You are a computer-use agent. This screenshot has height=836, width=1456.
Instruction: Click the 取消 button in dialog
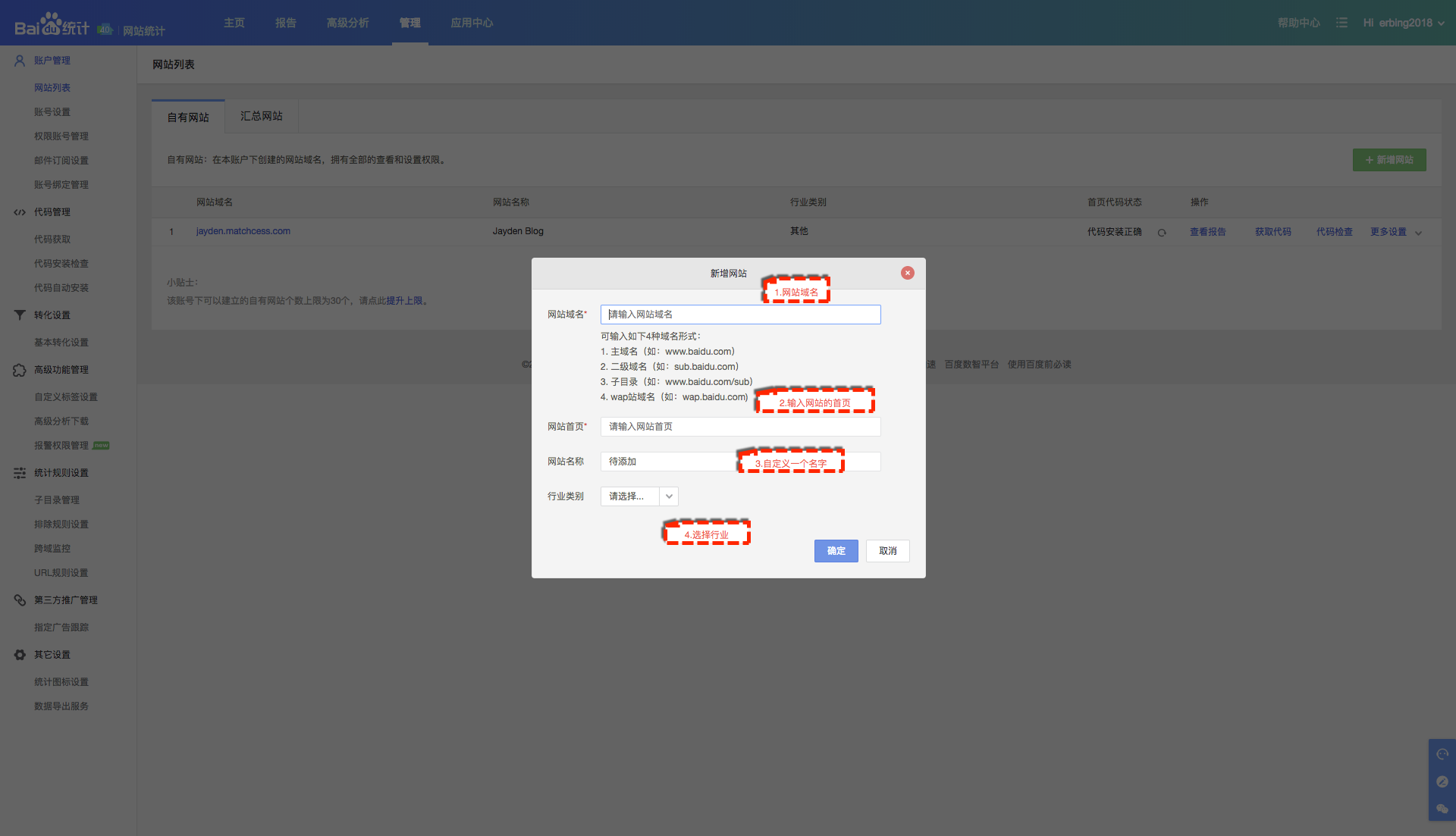(x=887, y=551)
